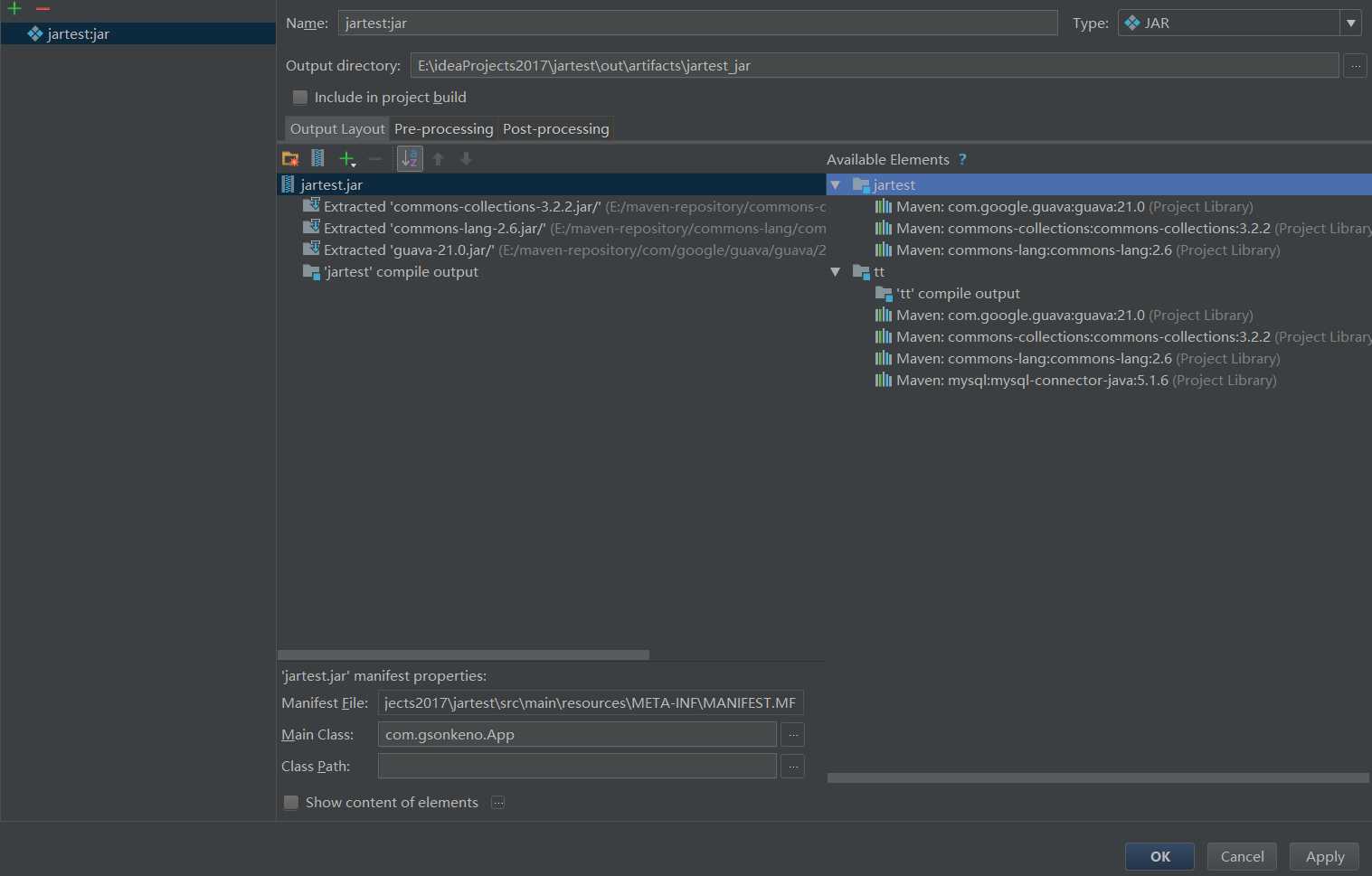Open the Type JAR dropdown
Screen dimensions: 1372x876
pyautogui.click(x=1351, y=23)
